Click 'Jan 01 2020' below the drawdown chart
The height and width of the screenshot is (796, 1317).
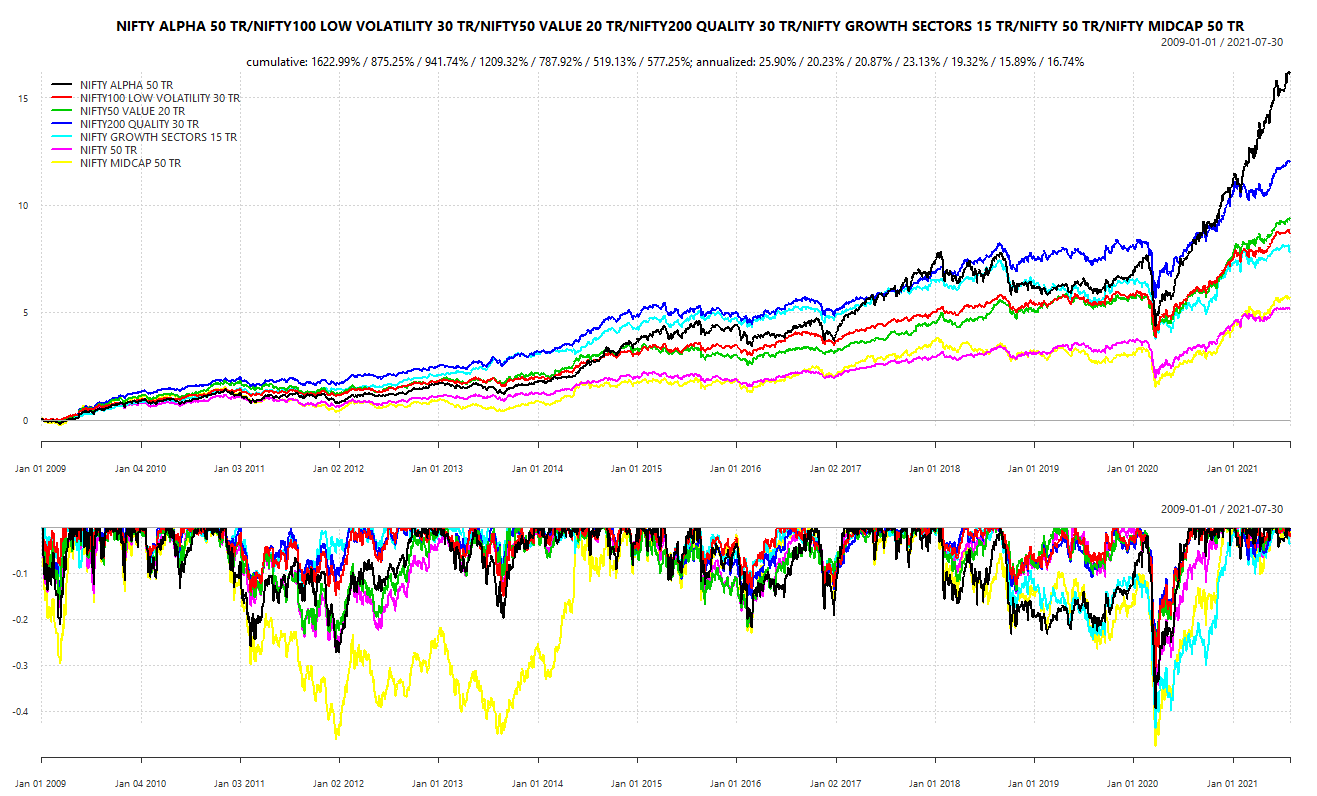click(1132, 784)
